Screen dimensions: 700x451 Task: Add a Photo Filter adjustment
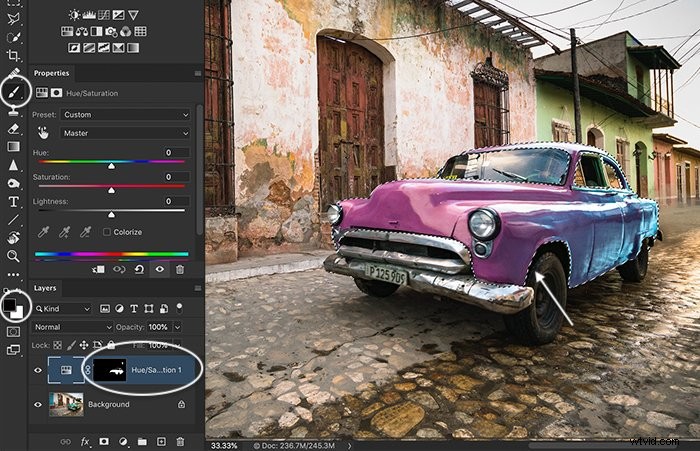(111, 31)
